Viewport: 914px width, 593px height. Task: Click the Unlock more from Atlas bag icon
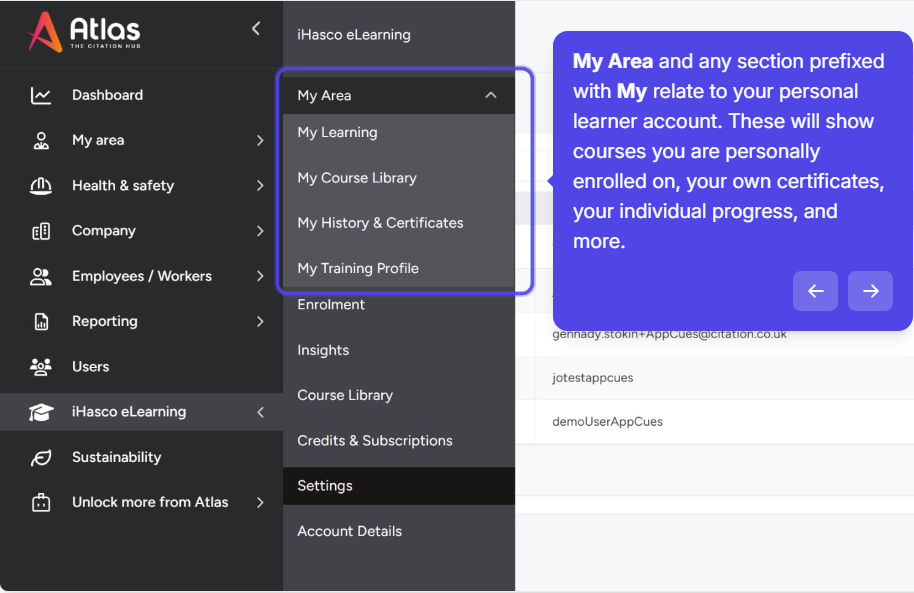(x=41, y=503)
